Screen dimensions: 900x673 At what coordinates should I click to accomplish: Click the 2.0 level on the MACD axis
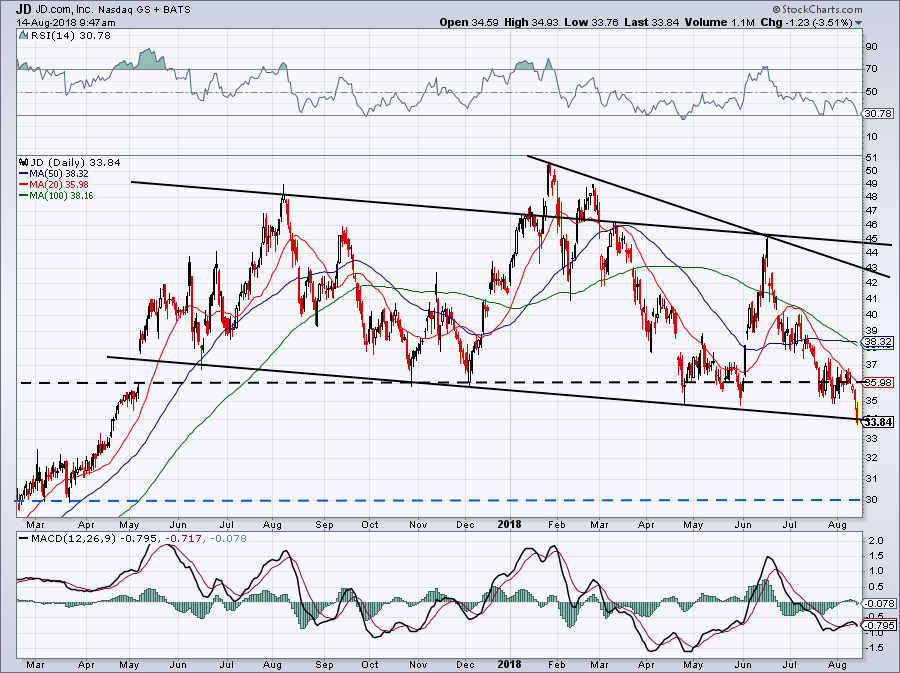click(x=876, y=541)
